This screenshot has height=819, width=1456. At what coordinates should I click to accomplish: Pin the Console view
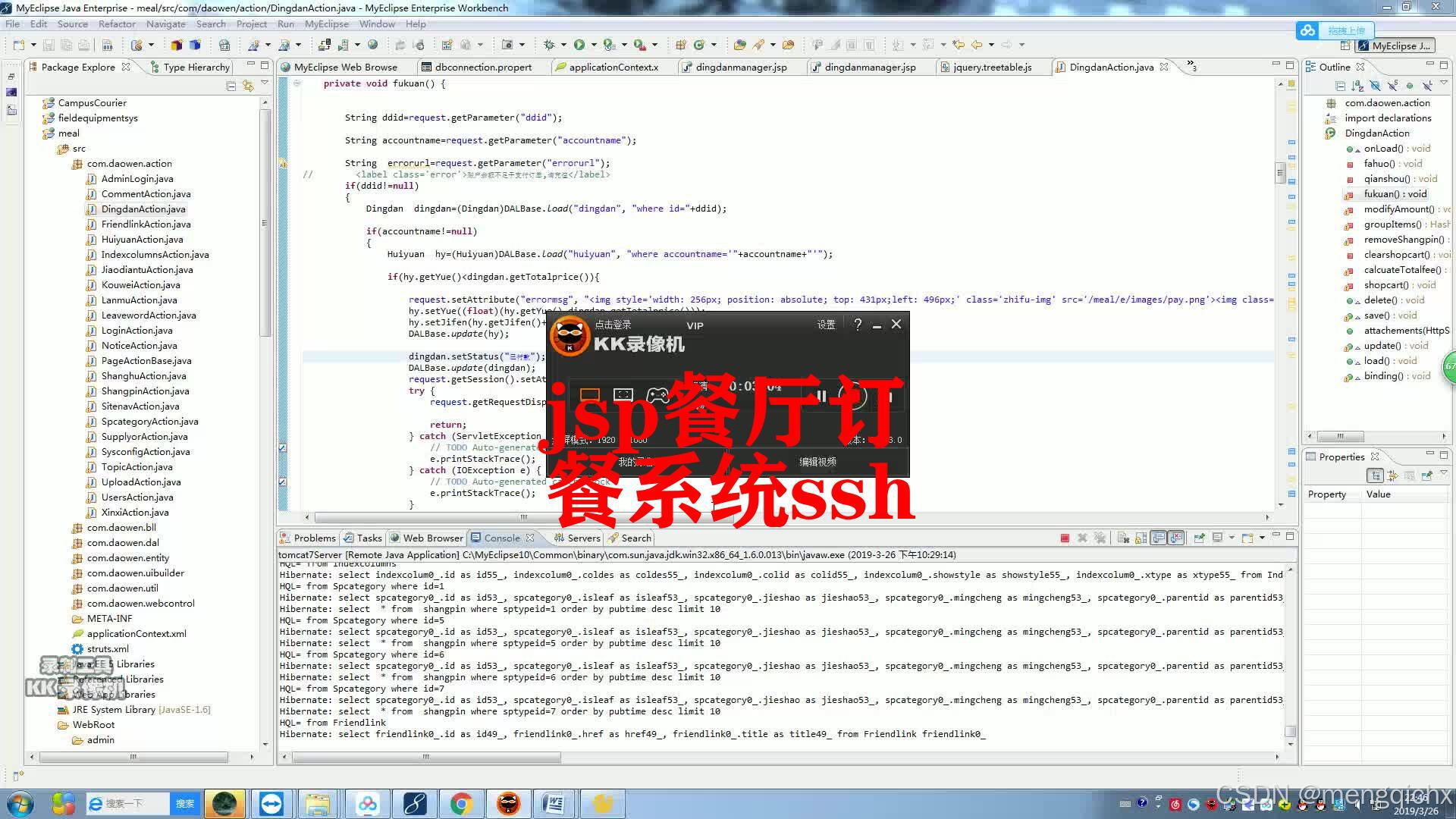(x=1200, y=538)
